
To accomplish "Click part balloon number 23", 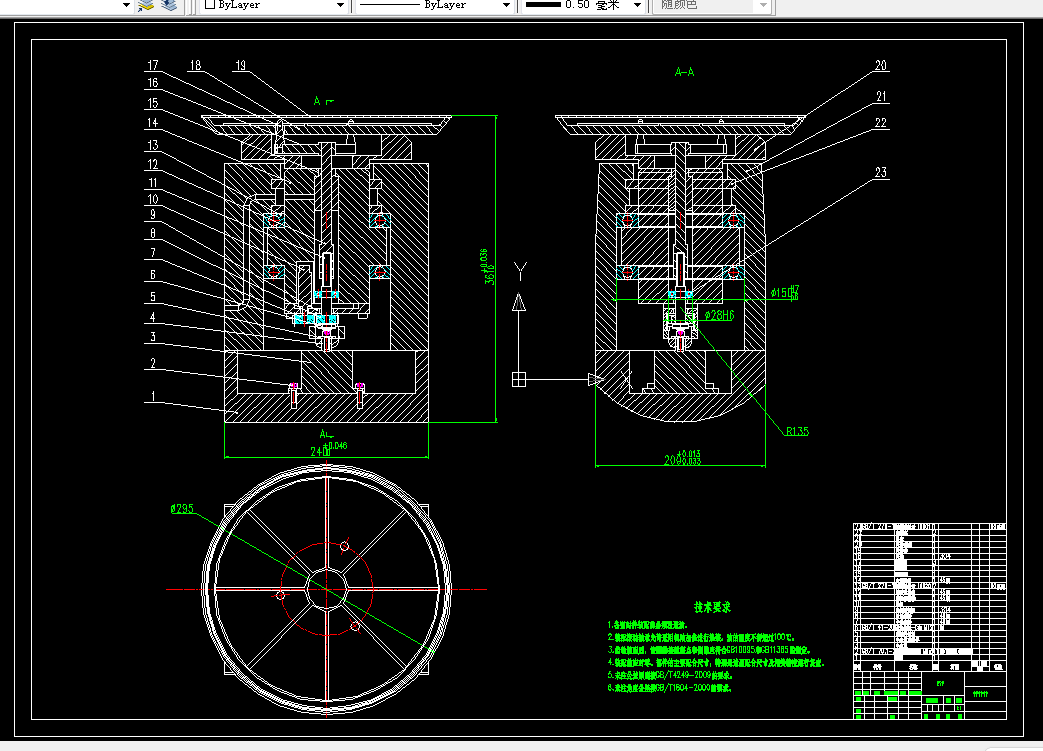I will coord(881,172).
